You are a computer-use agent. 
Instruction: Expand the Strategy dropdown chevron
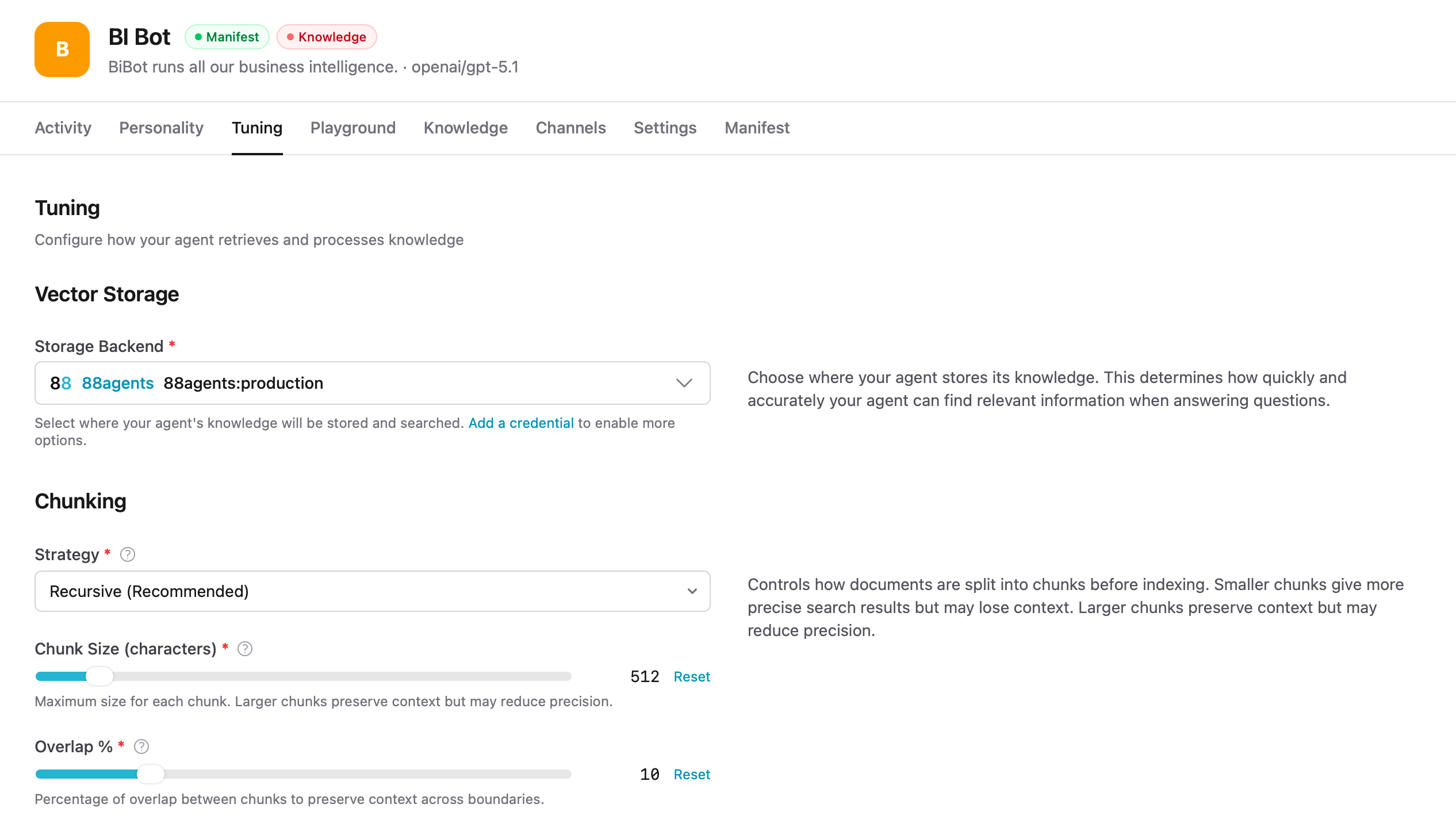(x=692, y=591)
